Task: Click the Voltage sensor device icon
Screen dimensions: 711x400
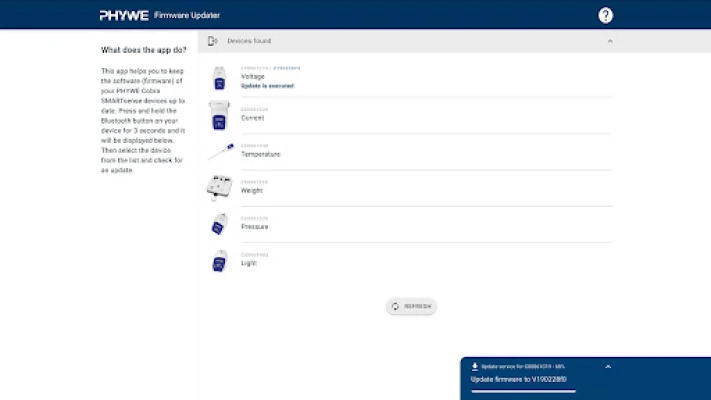Action: pyautogui.click(x=219, y=78)
